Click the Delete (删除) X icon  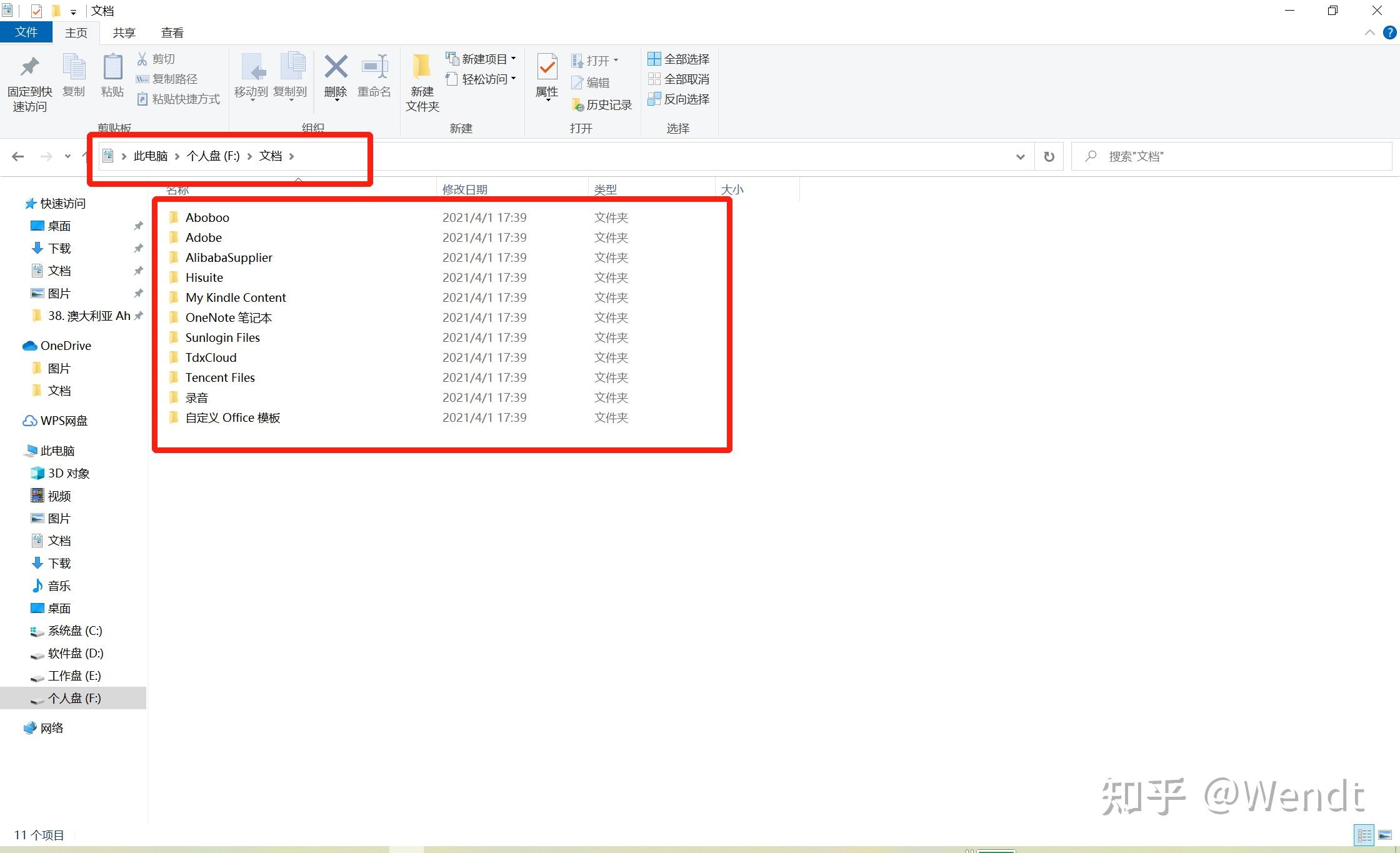(336, 67)
